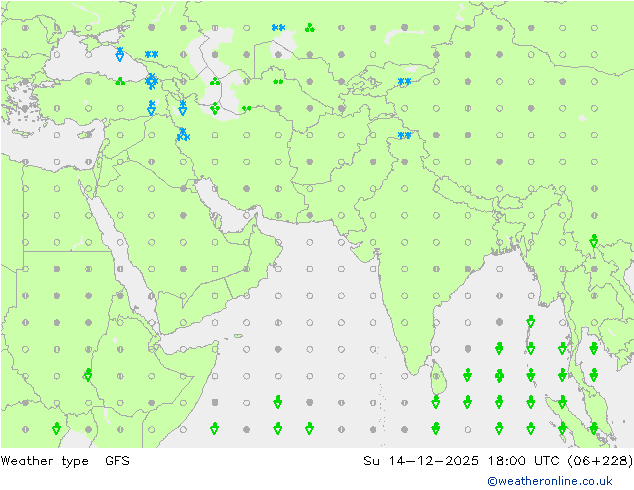
Task: Click the large blue snowflake over eastern Turkey
Action: click(x=151, y=80)
